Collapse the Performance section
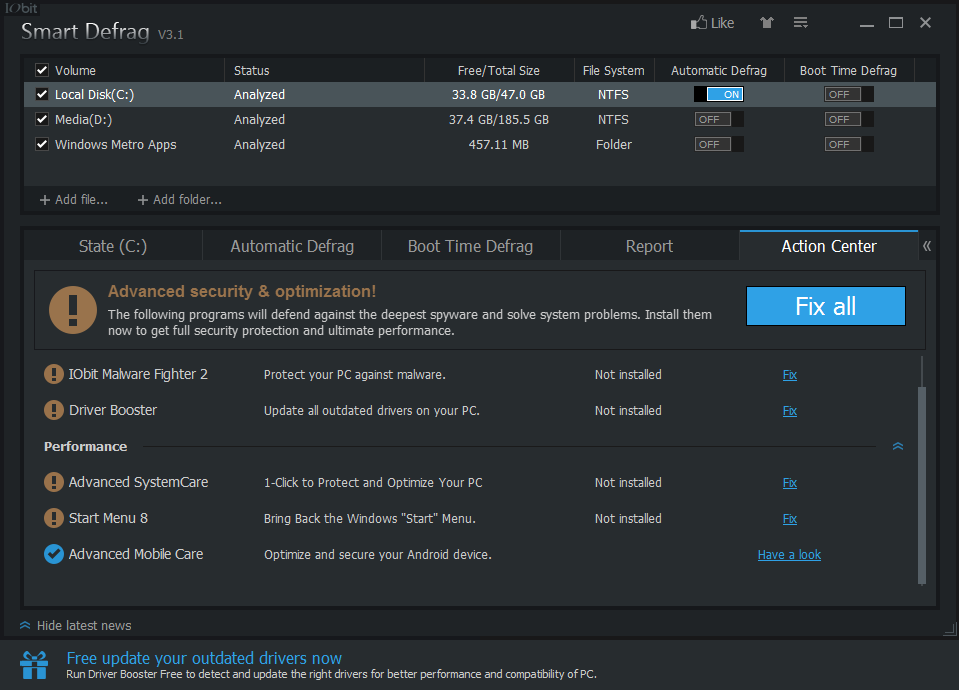 tap(897, 447)
